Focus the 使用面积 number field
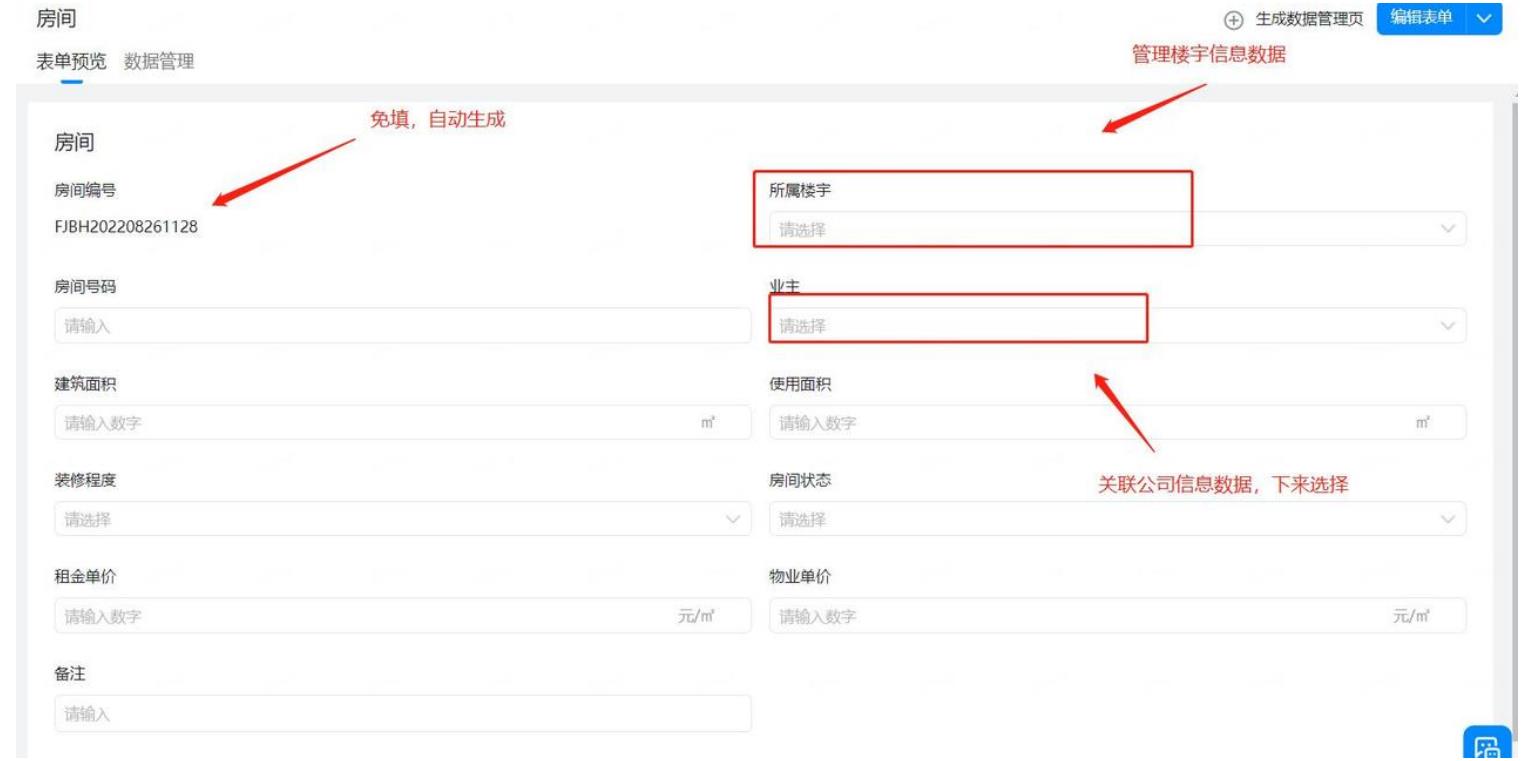 1117,422
